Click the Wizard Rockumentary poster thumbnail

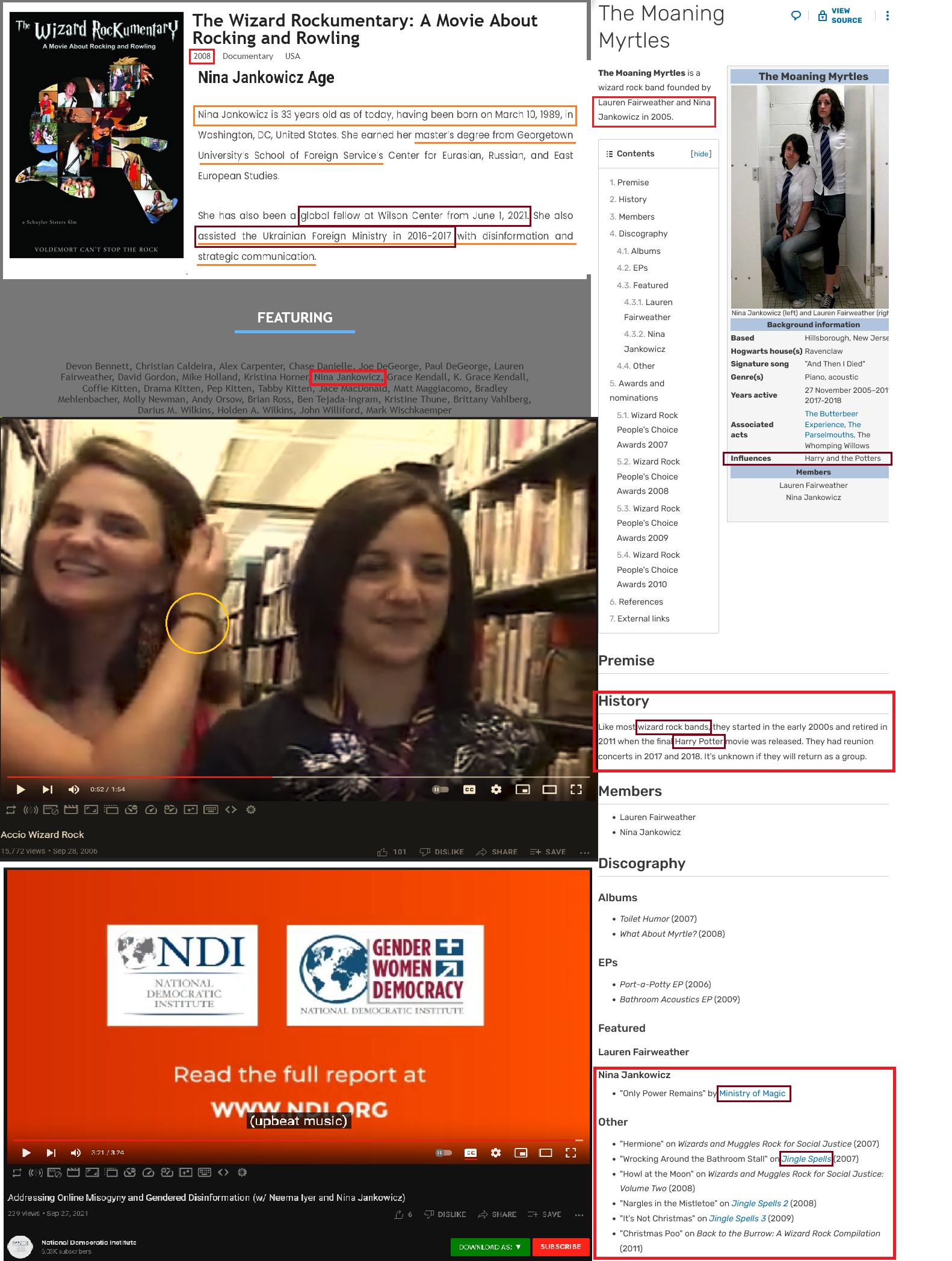click(x=96, y=135)
